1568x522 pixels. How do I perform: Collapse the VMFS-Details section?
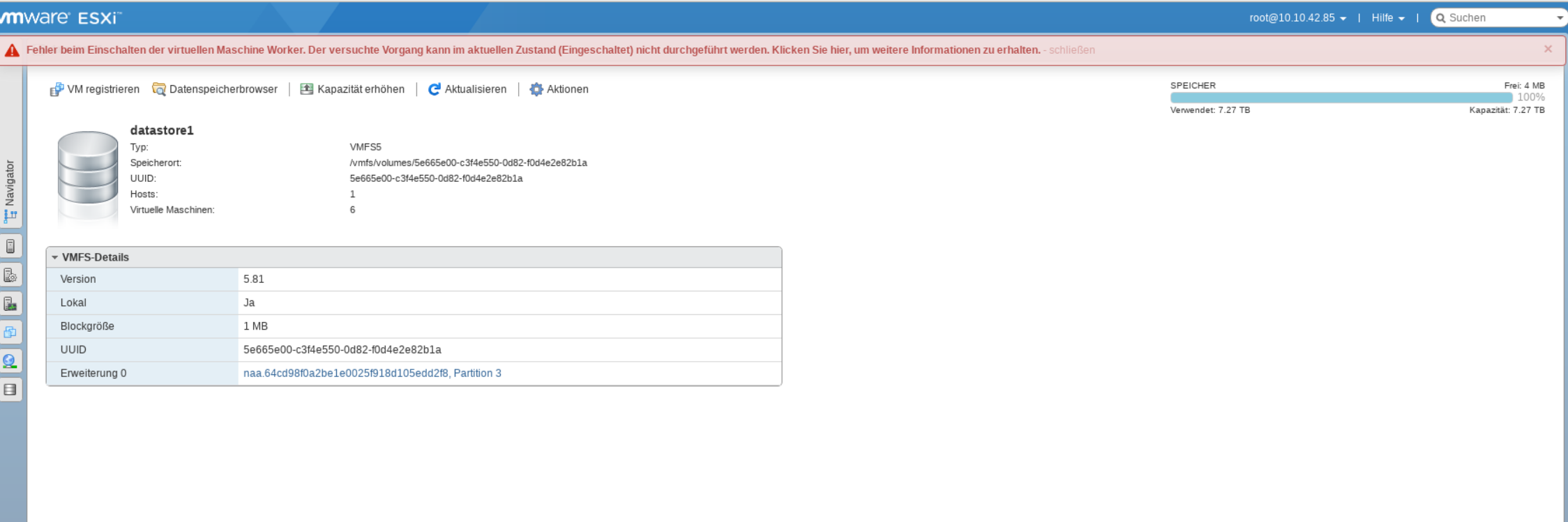[x=55, y=257]
